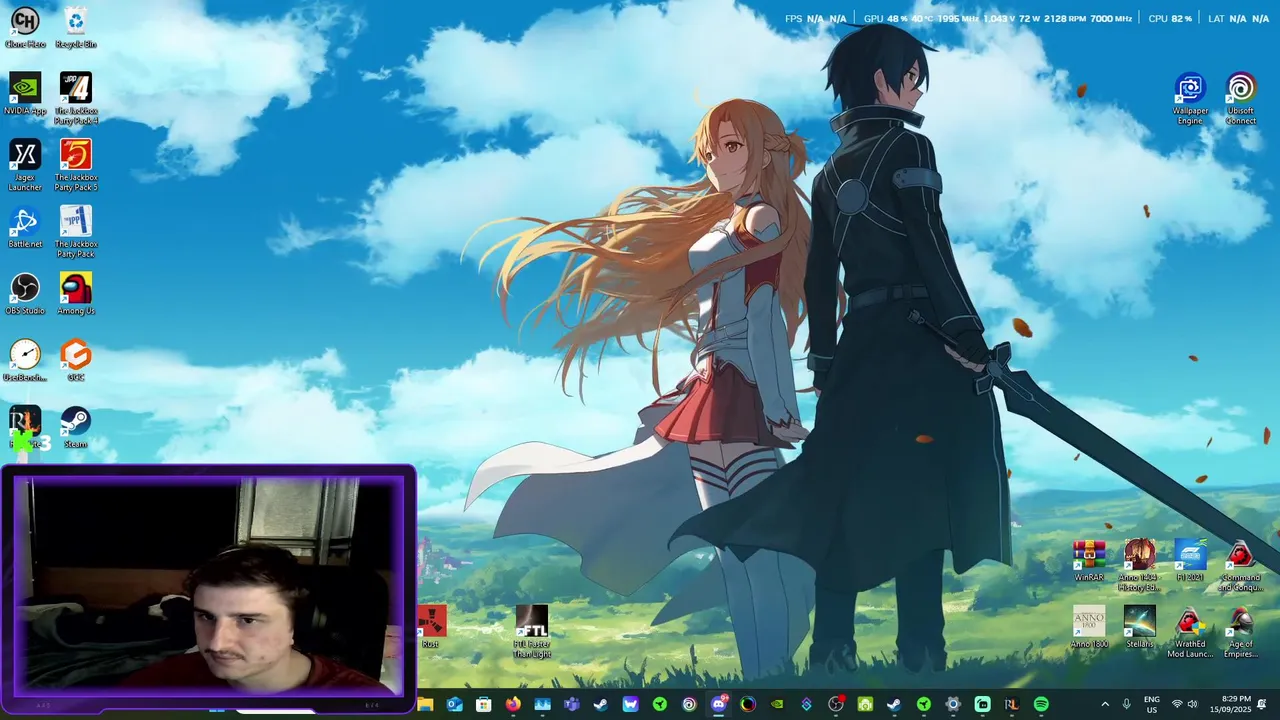Select the WinRAR desktop shortcut

click(x=1089, y=561)
